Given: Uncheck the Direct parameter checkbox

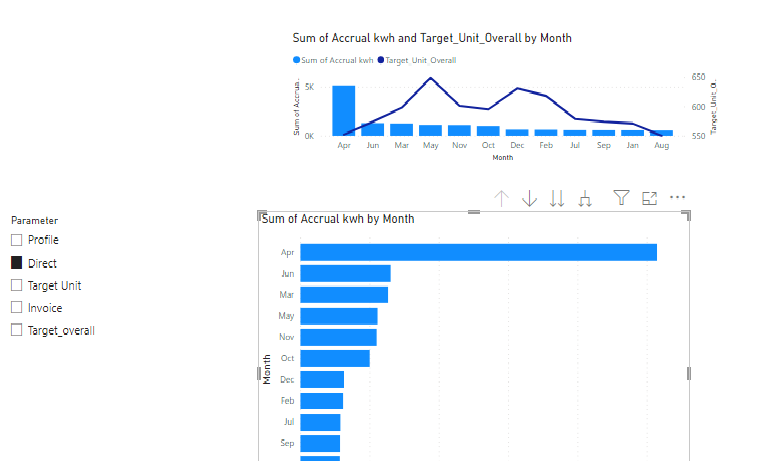Looking at the screenshot, I should (x=17, y=263).
